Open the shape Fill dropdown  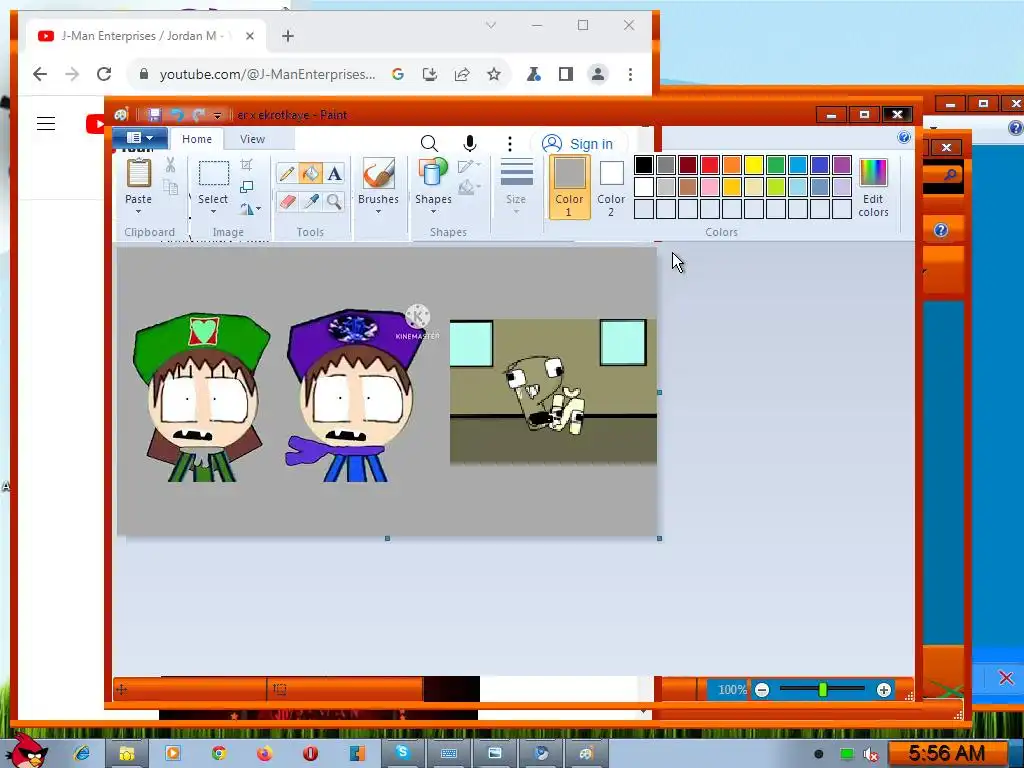pos(469,188)
